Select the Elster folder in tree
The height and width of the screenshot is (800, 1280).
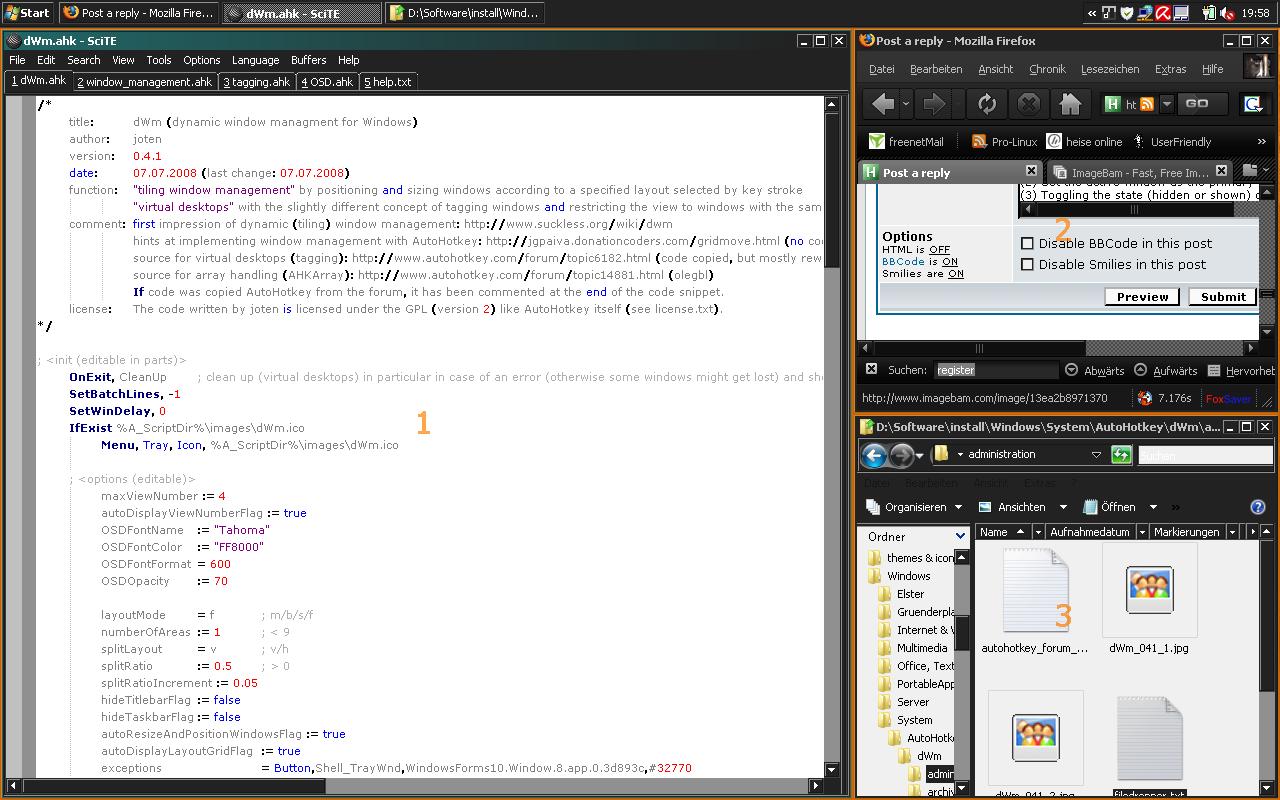901,594
